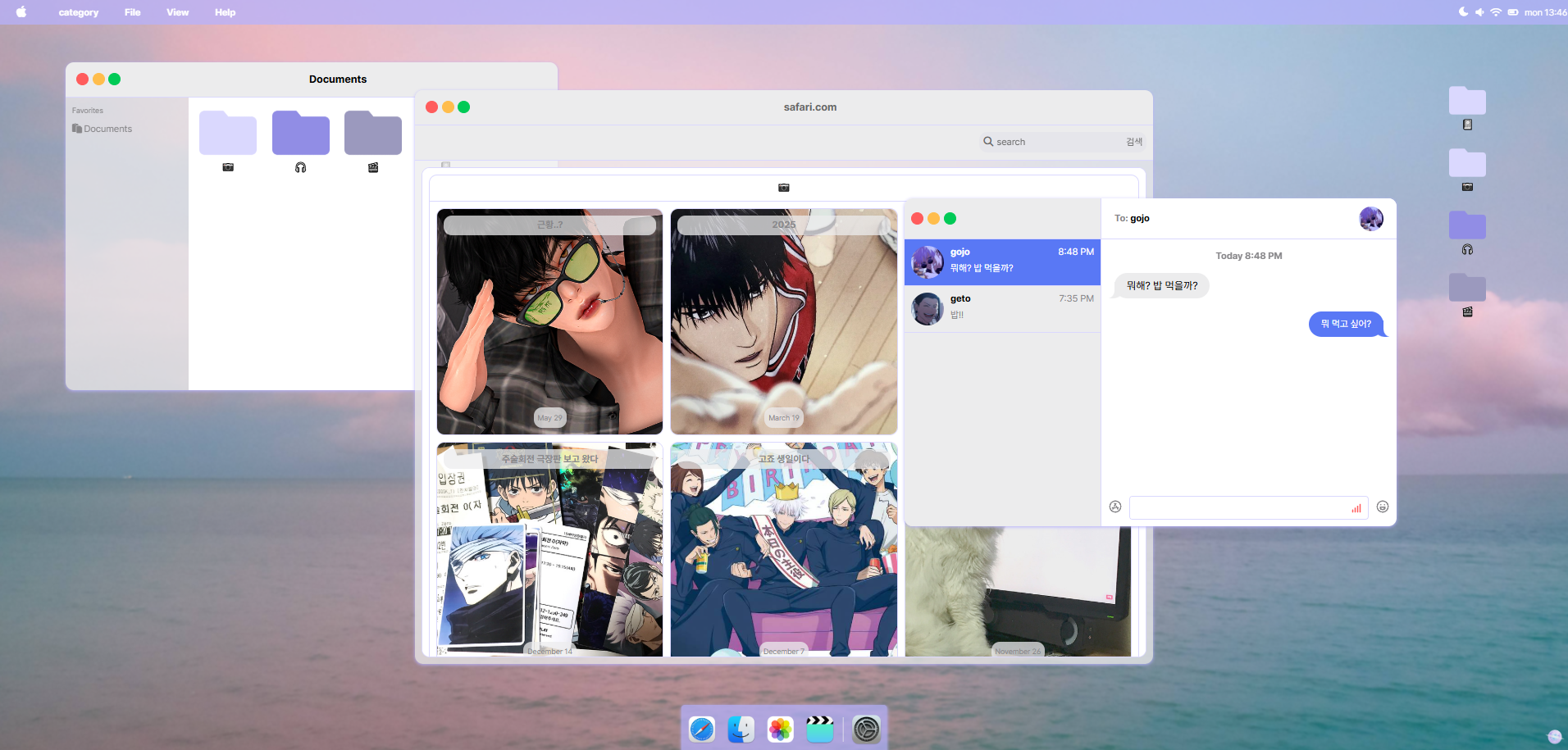The image size is (1568, 750).
Task: Click the 검색 search button
Action: click(1134, 142)
